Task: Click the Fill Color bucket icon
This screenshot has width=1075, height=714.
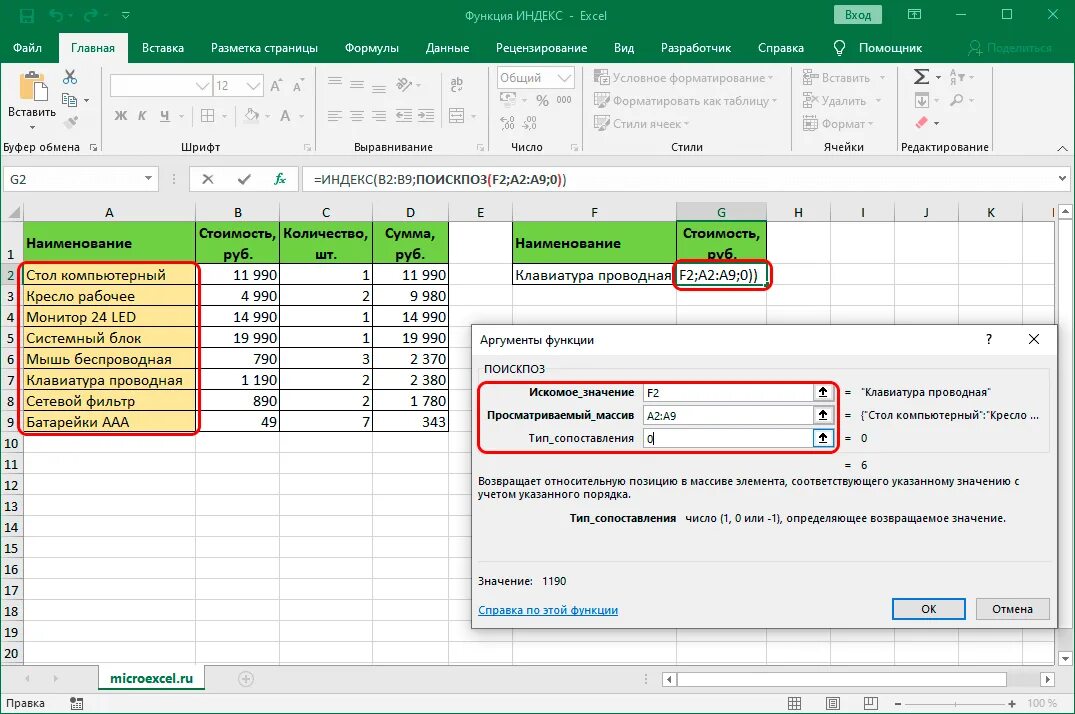Action: [x=252, y=115]
